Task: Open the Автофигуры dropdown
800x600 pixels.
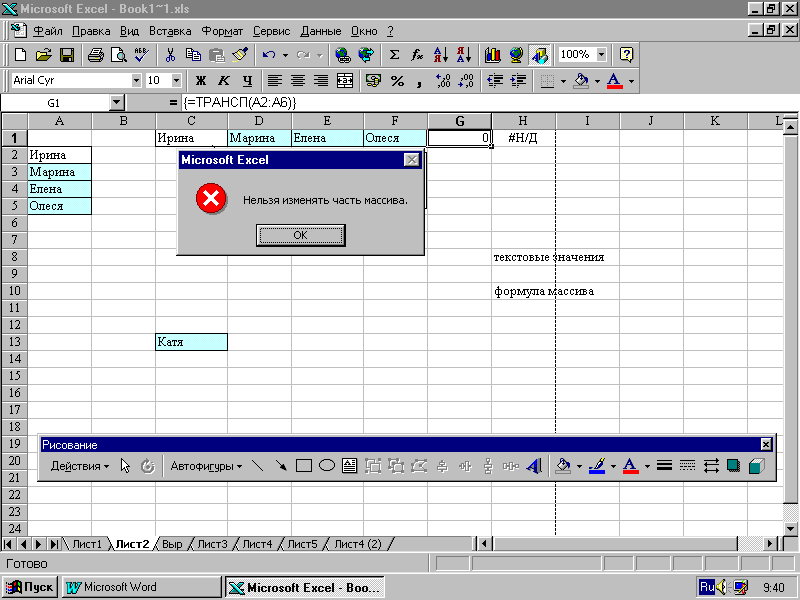Action: pos(206,466)
